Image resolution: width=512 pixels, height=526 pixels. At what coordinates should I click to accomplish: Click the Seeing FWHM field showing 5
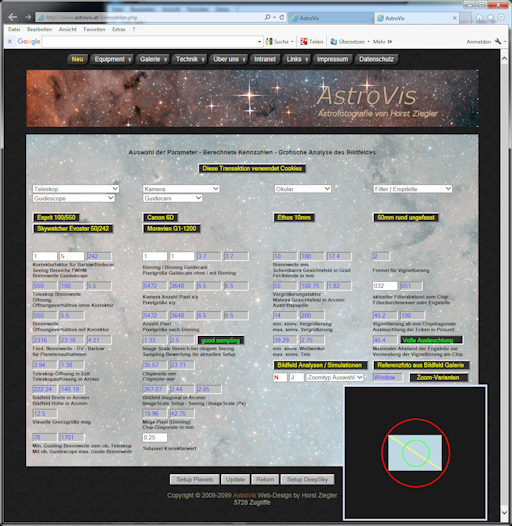pyautogui.click(x=72, y=256)
